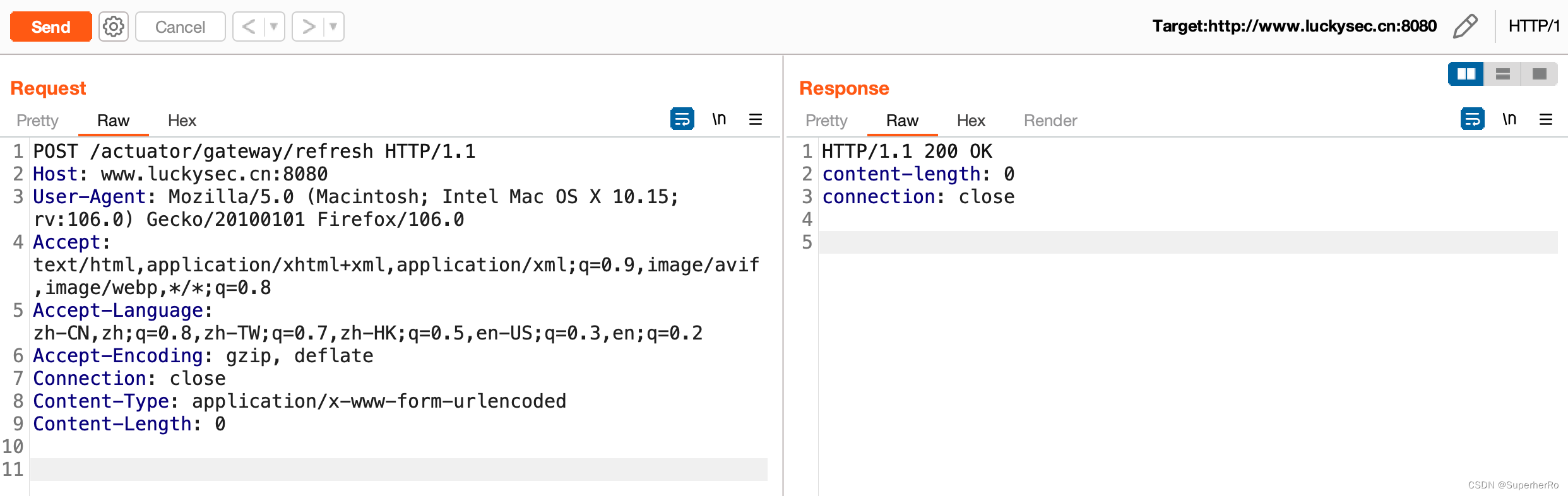Click the empty response line 5
Viewport: 1568px width, 496px height.
pos(1188,242)
